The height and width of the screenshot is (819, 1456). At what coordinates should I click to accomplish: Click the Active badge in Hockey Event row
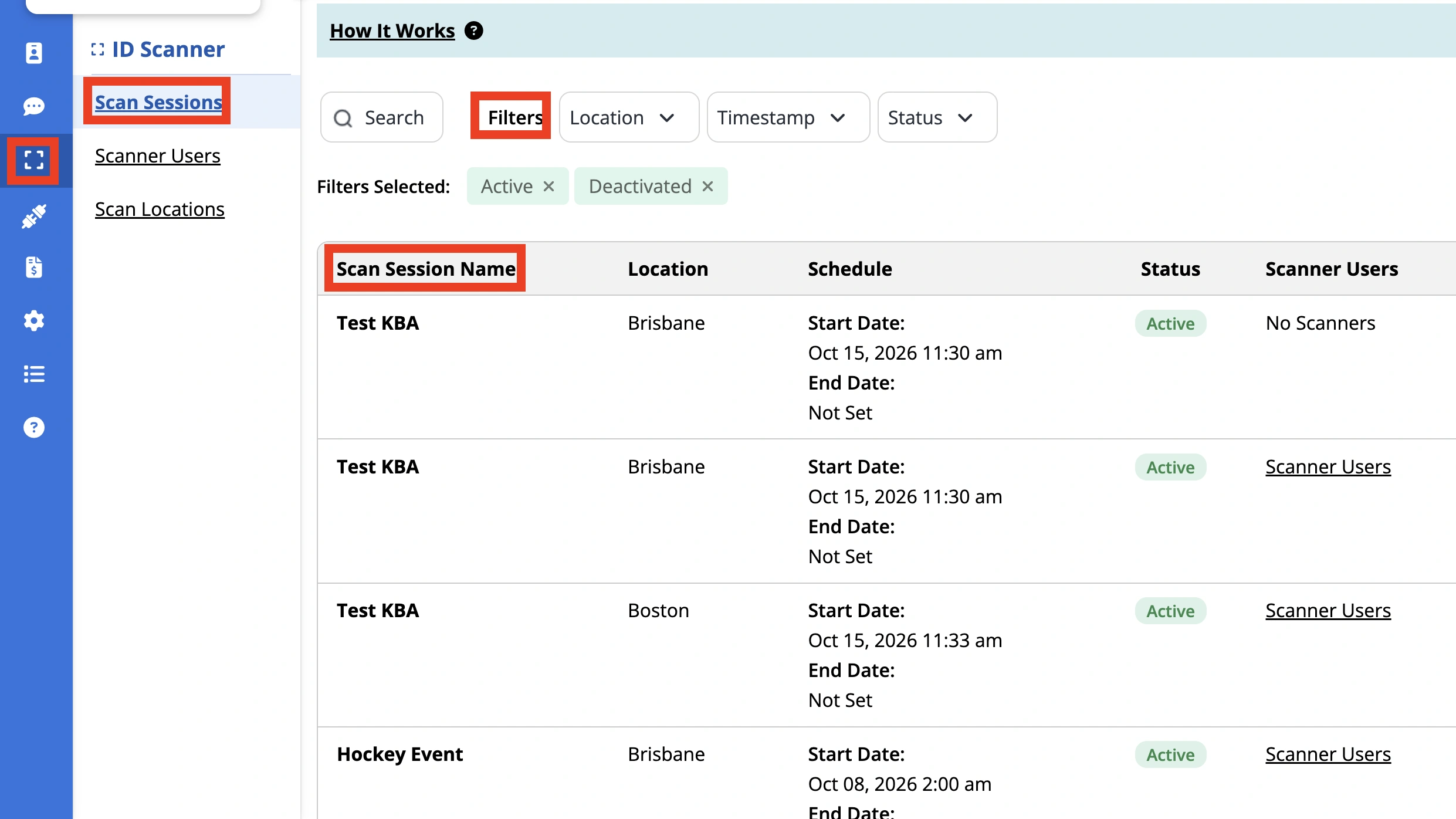pos(1171,754)
